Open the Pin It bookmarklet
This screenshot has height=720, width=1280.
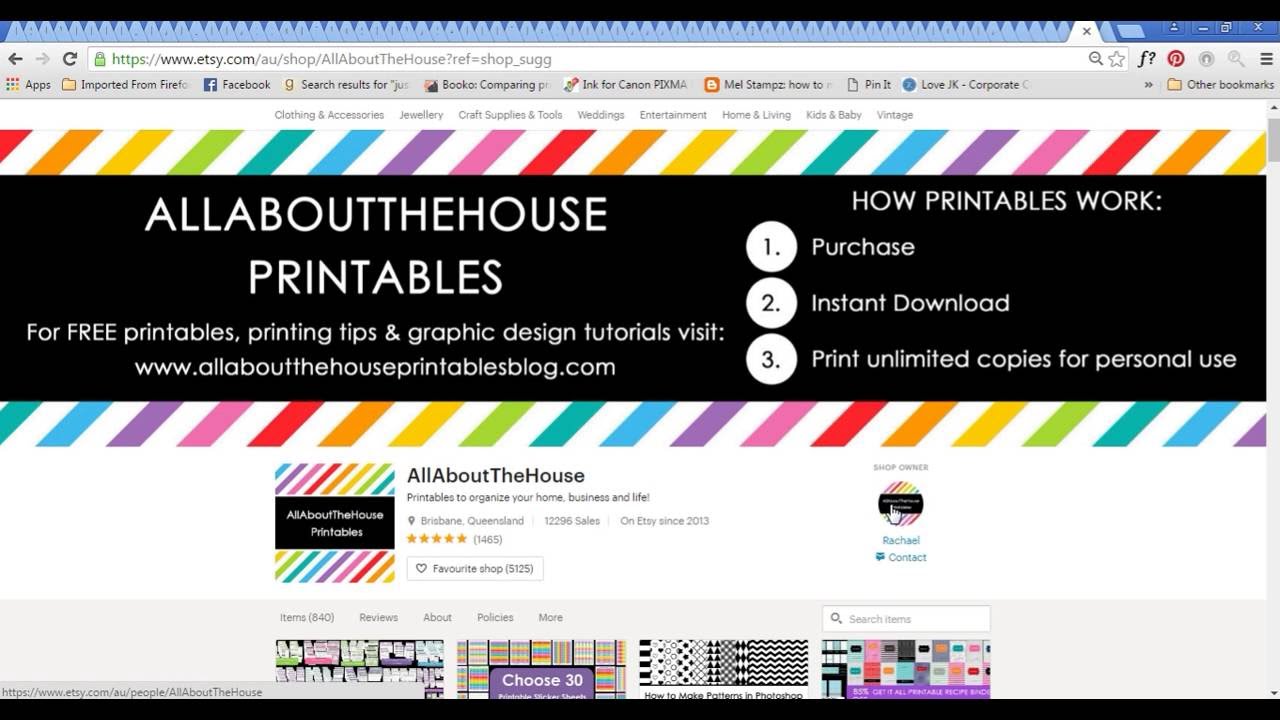coord(869,85)
